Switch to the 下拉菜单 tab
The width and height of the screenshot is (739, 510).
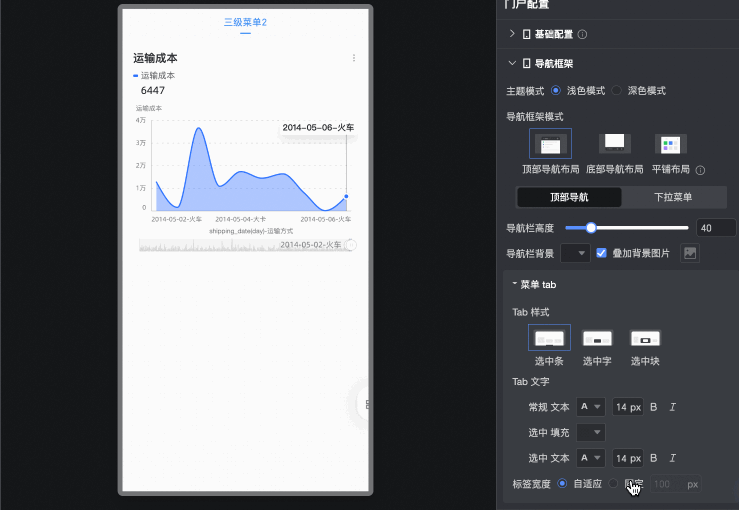(x=673, y=197)
